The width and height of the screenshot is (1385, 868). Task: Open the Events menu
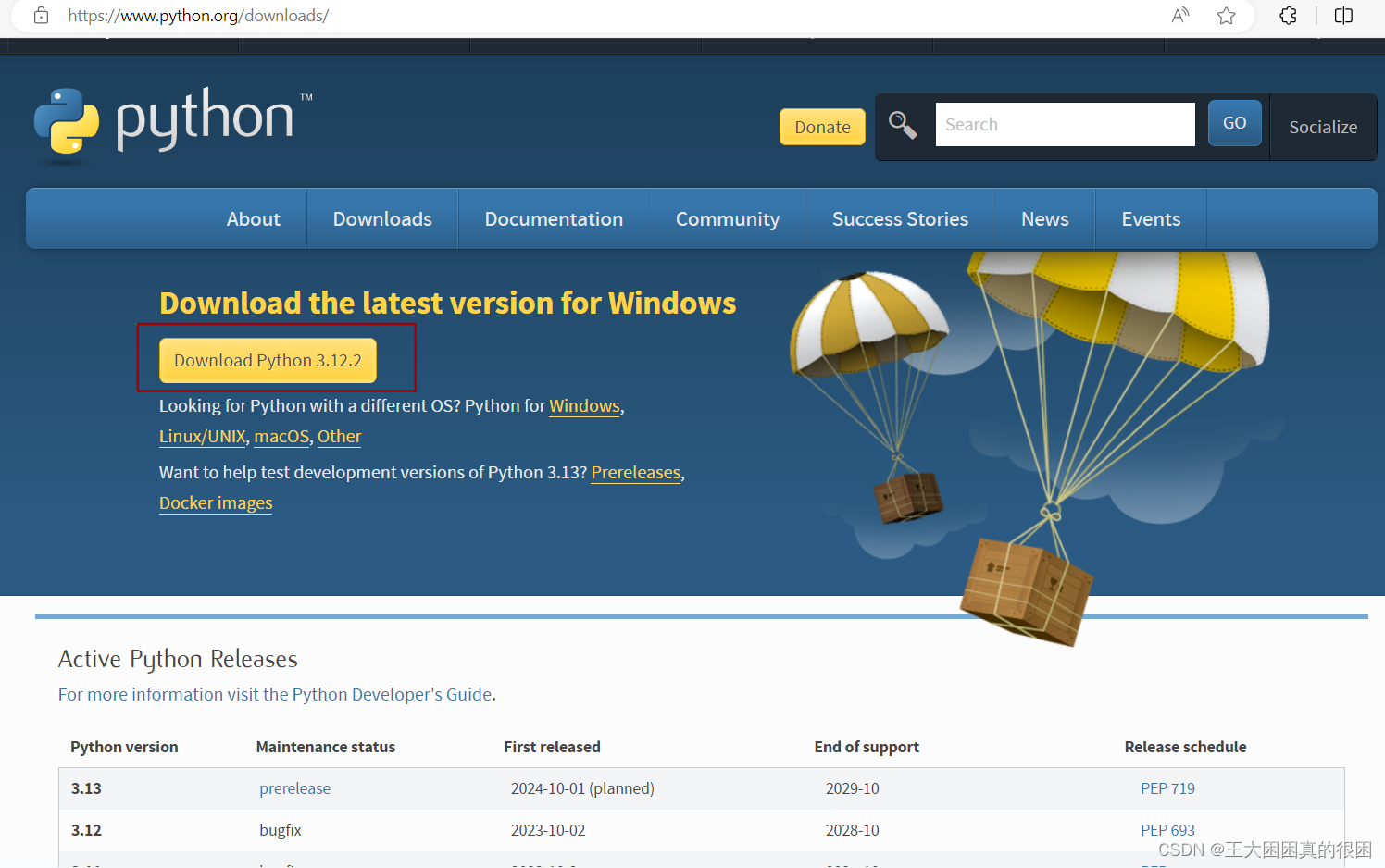[x=1151, y=219]
